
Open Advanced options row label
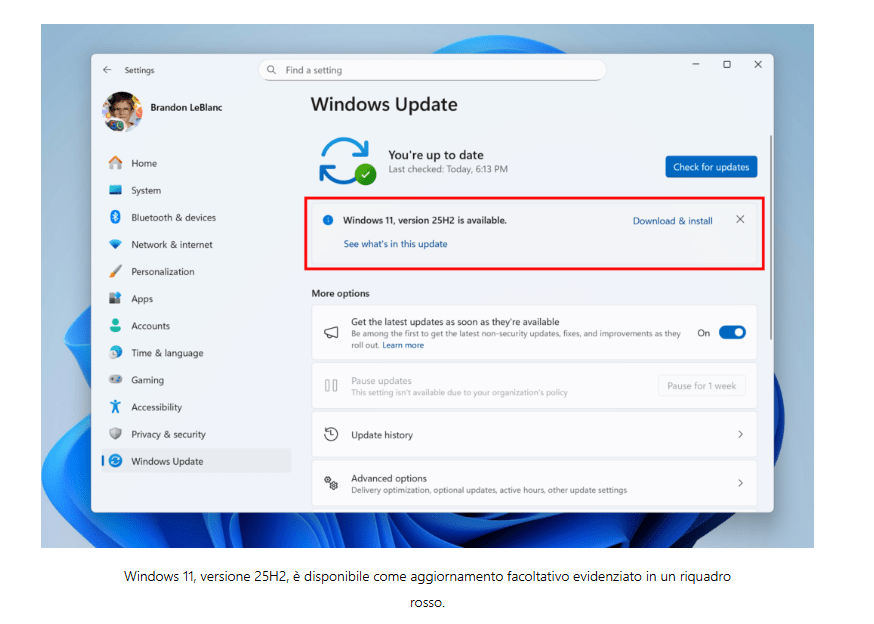click(389, 478)
